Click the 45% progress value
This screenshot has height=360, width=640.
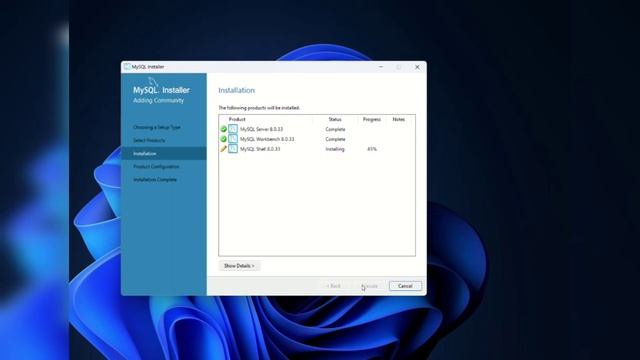pyautogui.click(x=372, y=149)
